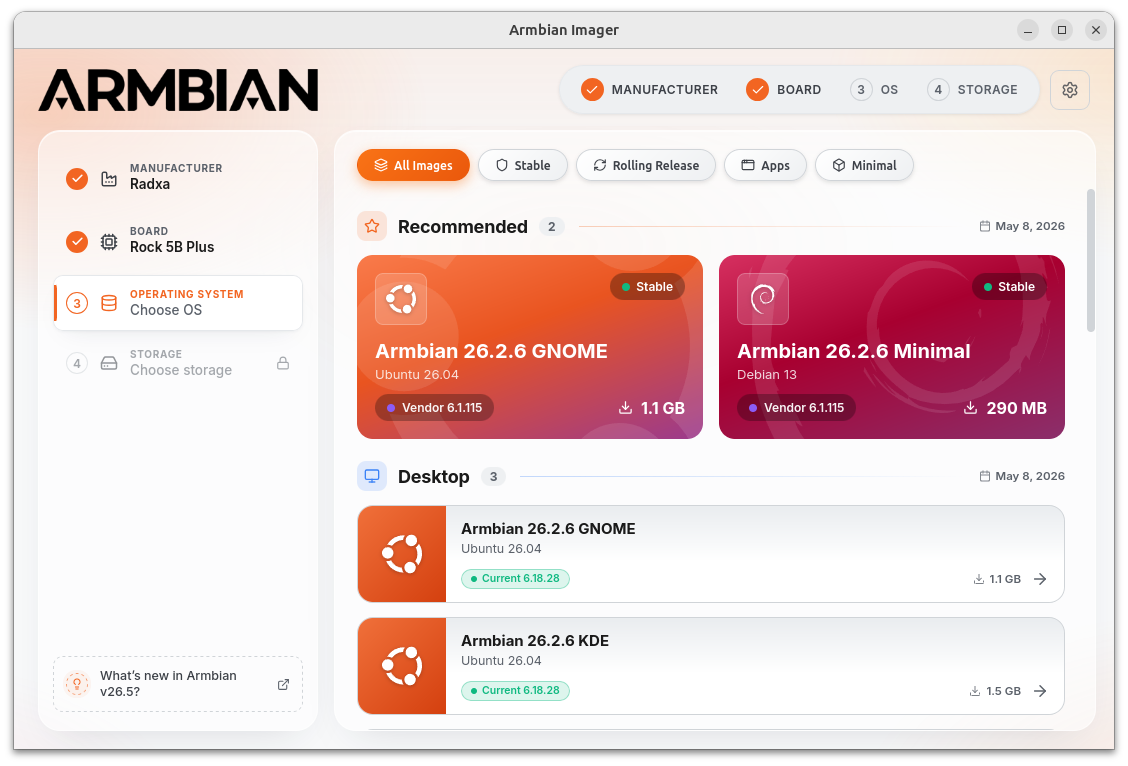The image size is (1128, 766).
Task: Click the image list vertical scrollbar
Action: (x=1091, y=260)
